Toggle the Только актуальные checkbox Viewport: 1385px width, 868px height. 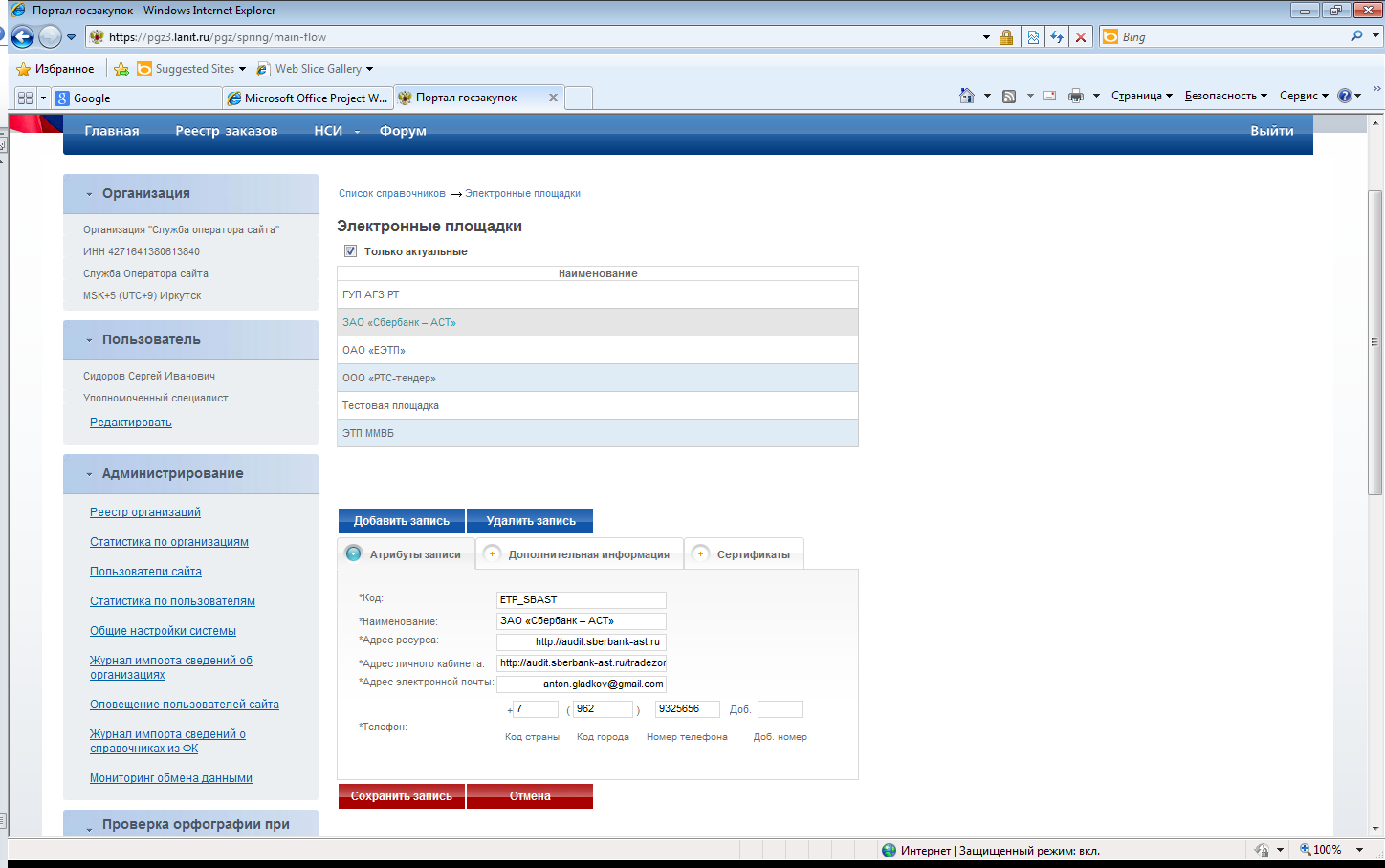click(350, 251)
